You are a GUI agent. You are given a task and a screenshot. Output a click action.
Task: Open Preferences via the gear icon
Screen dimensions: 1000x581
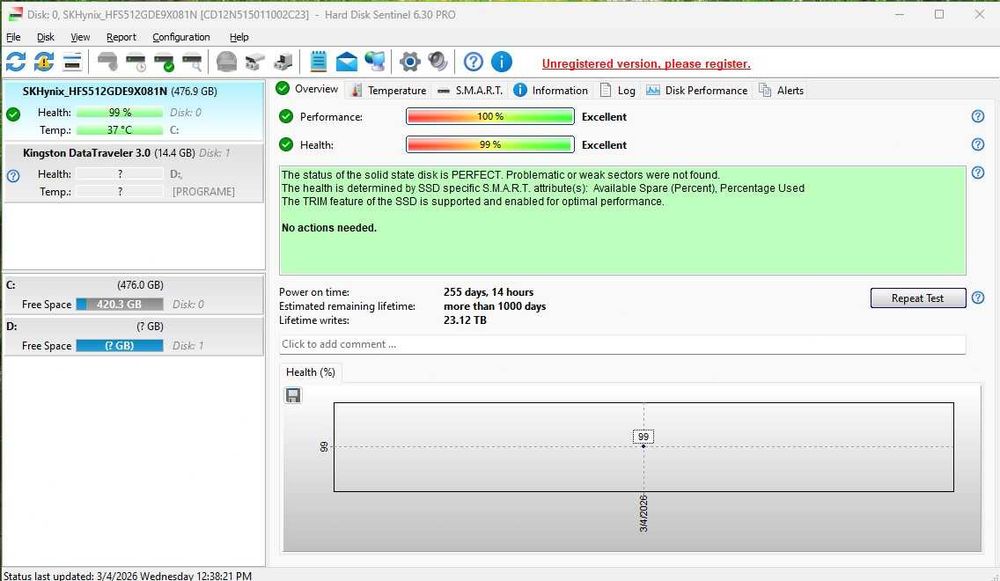410,62
